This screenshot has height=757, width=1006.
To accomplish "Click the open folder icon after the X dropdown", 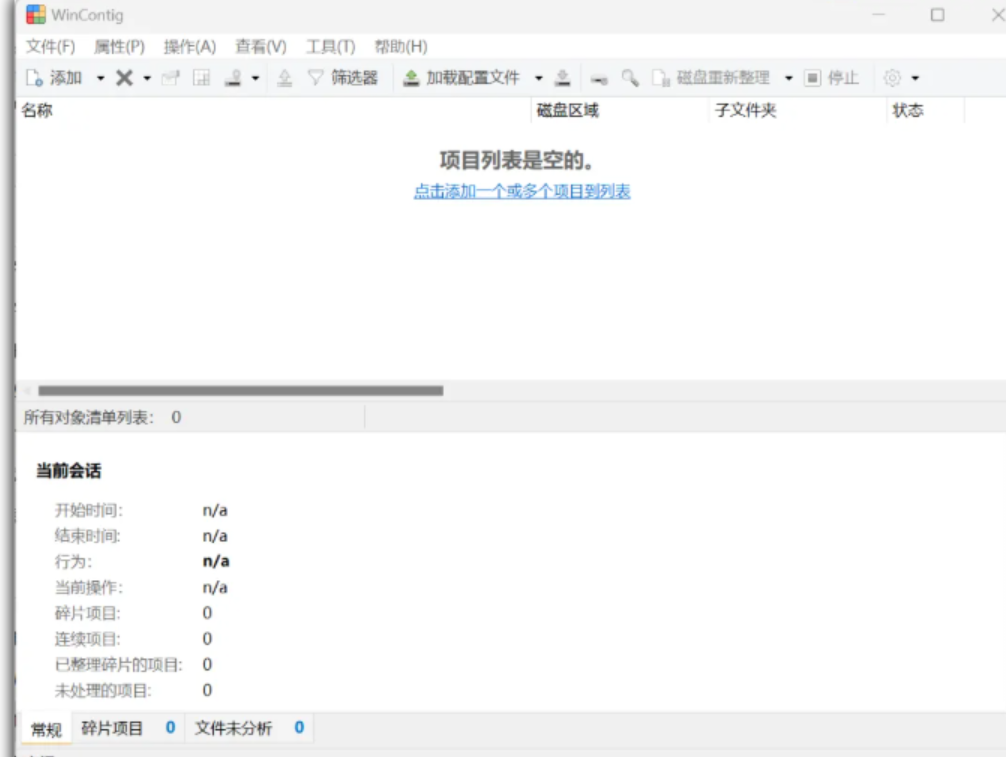I will pyautogui.click(x=171, y=78).
